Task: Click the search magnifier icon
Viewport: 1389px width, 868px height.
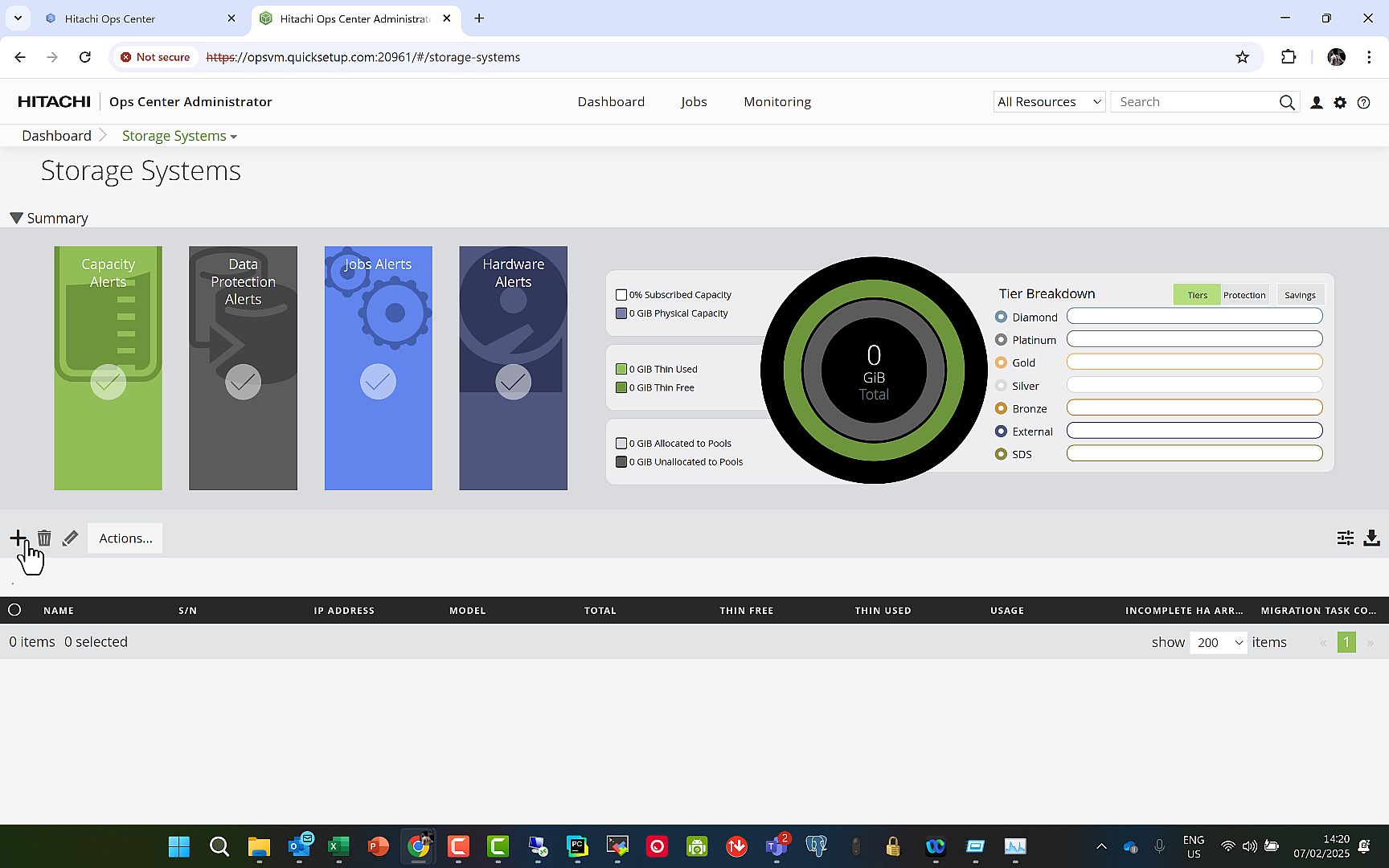Action: [x=1287, y=102]
